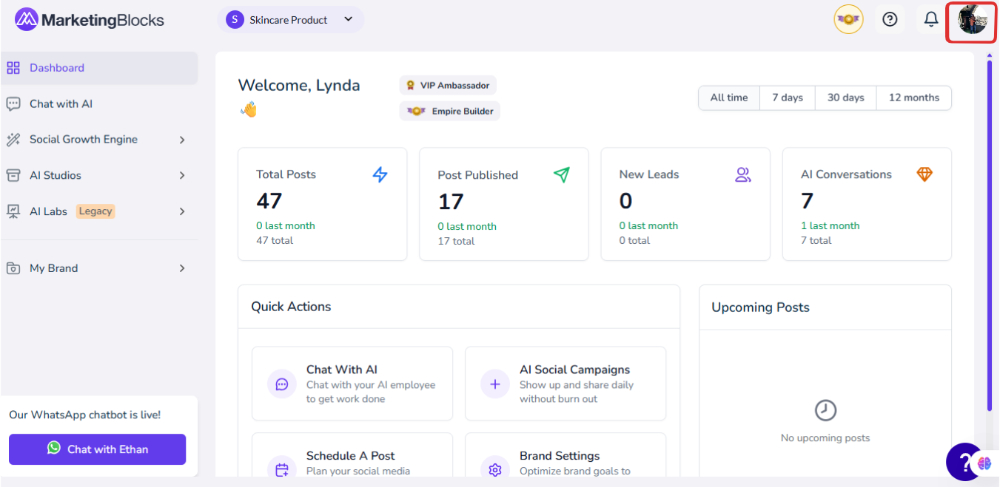
Task: Click the AI Conversations diamond icon
Action: pyautogui.click(x=924, y=175)
